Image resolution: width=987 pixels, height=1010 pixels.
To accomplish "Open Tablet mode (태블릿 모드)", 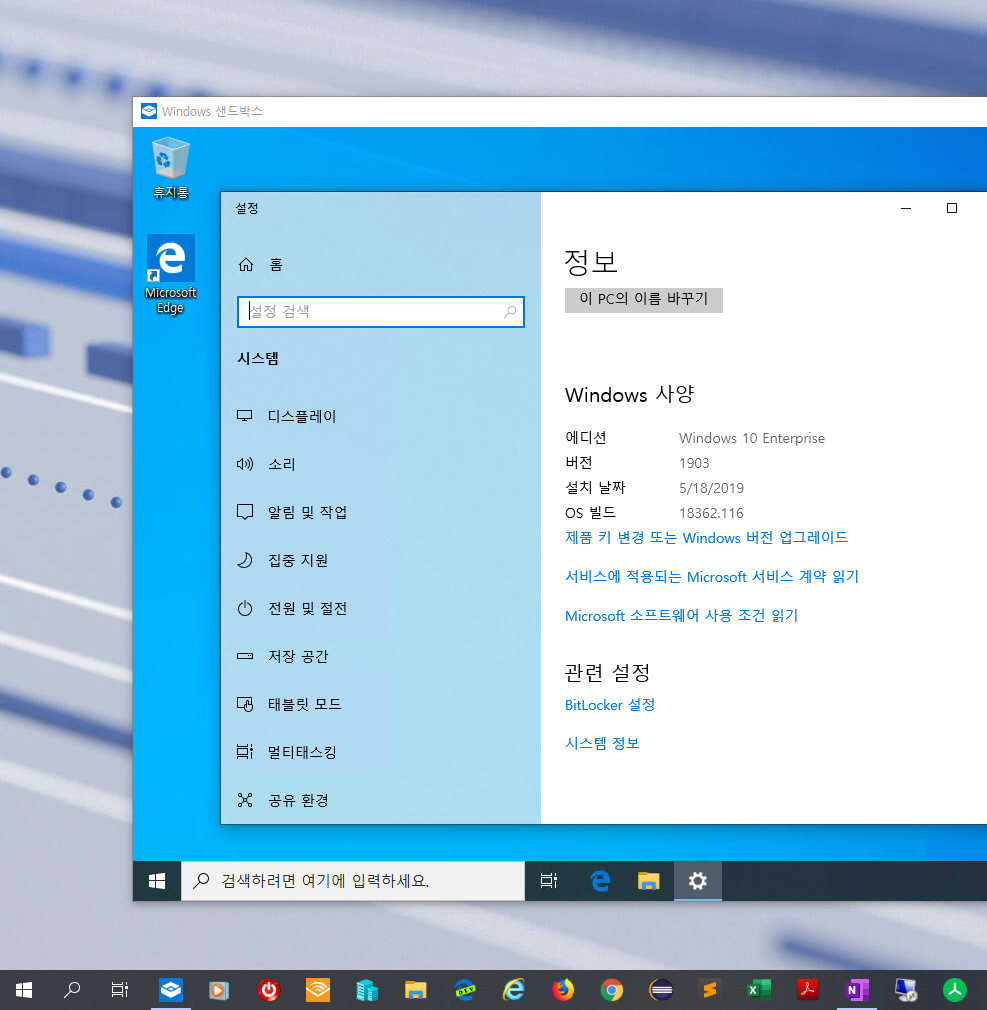I will (x=289, y=704).
